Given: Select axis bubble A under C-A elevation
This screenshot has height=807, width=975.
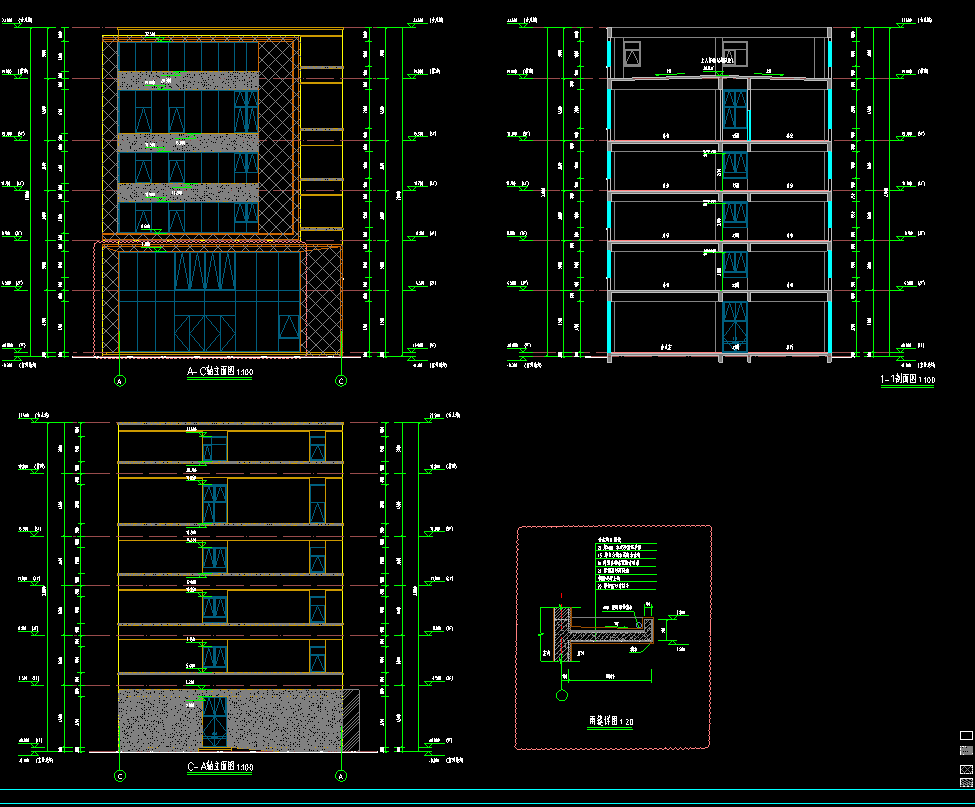Looking at the screenshot, I should pos(340,775).
